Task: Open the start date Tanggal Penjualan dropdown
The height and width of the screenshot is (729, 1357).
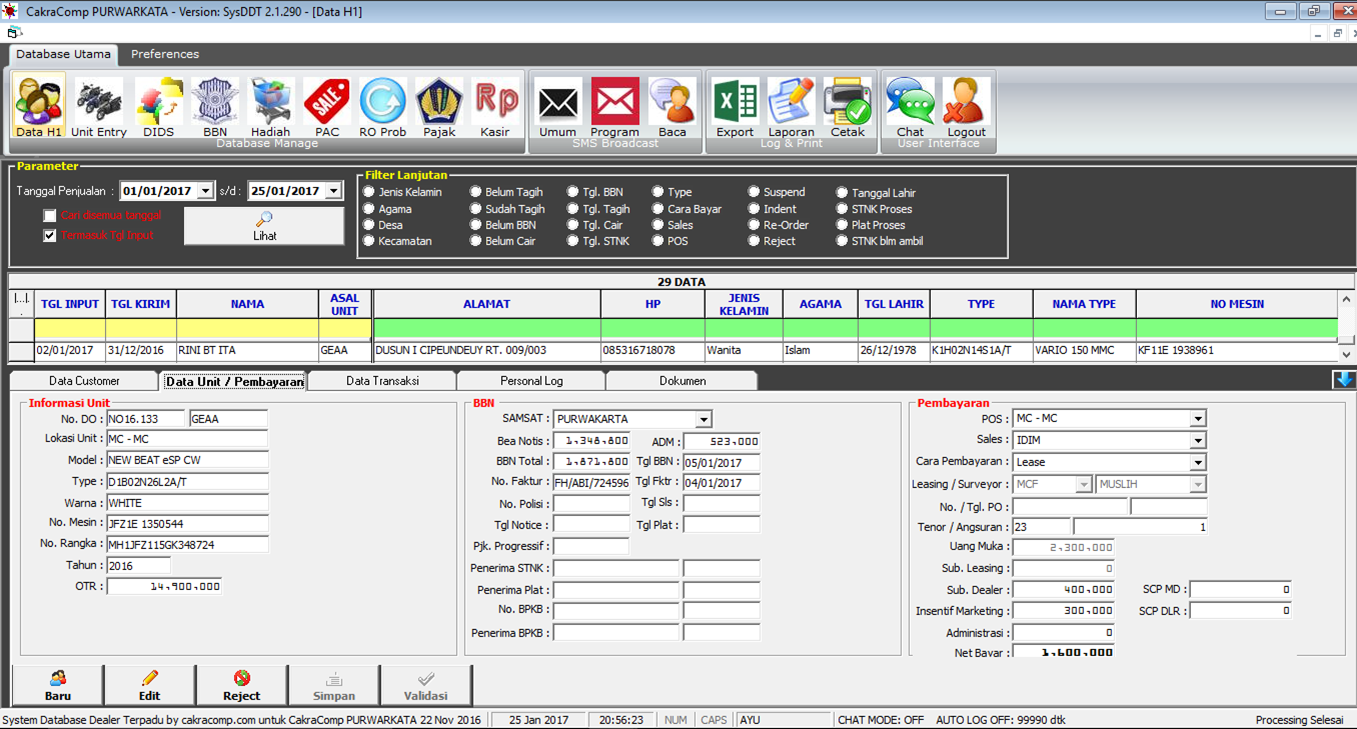Action: tap(205, 191)
